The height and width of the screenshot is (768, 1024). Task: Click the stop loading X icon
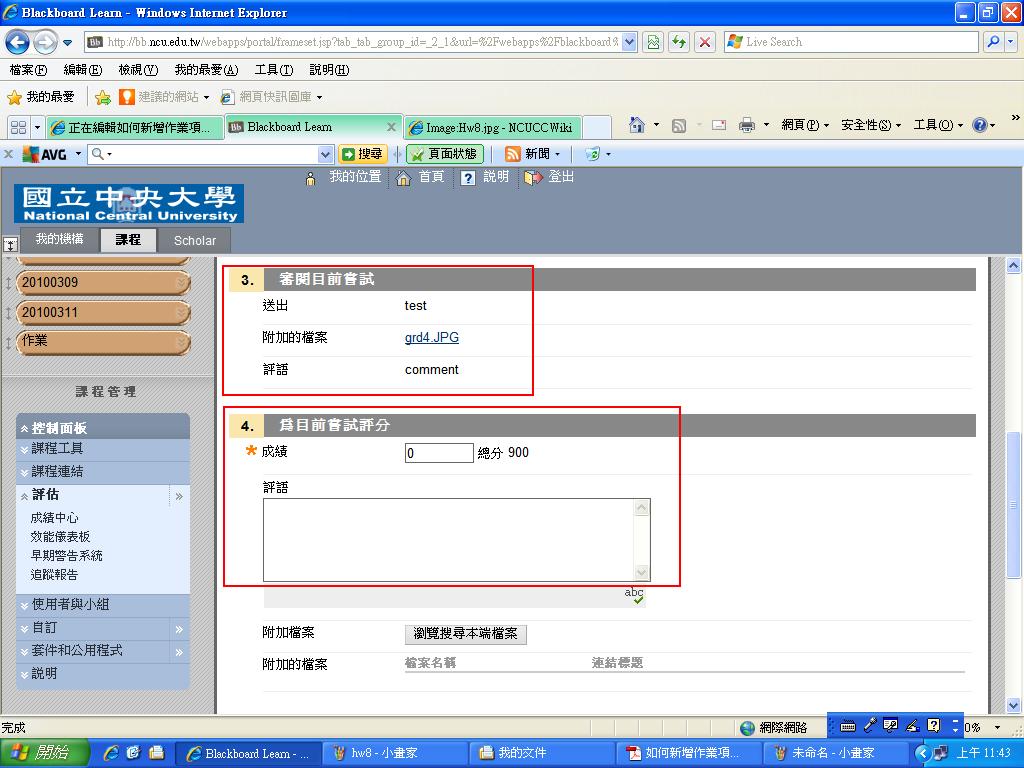click(705, 42)
